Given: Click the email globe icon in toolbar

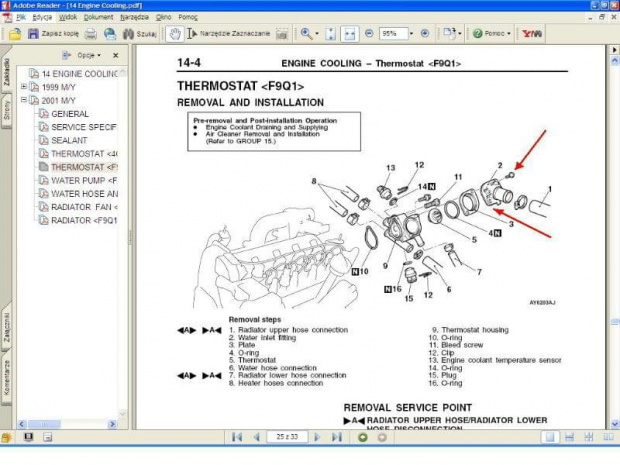Looking at the screenshot, I should coord(110,34).
